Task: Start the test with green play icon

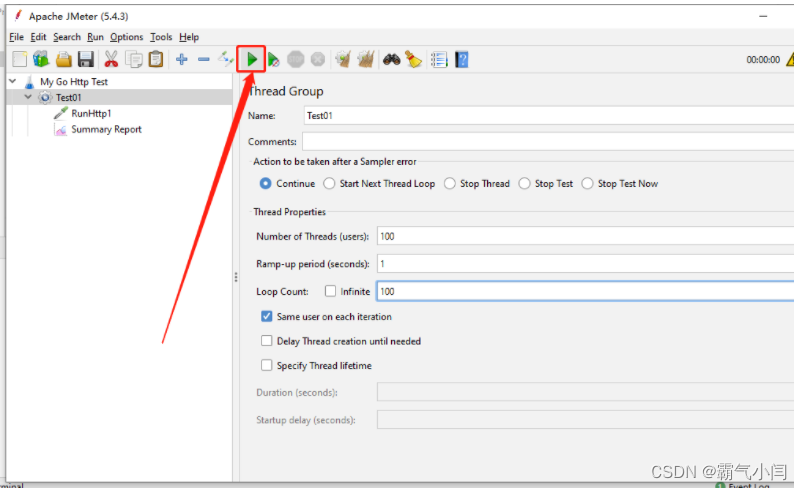Action: 251,59
